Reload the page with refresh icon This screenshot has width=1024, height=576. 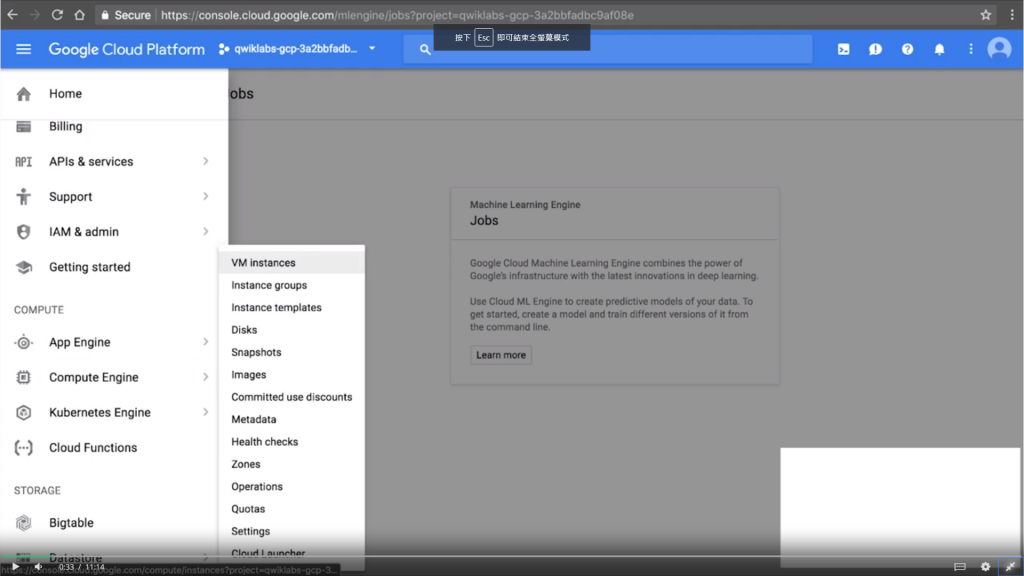click(57, 14)
